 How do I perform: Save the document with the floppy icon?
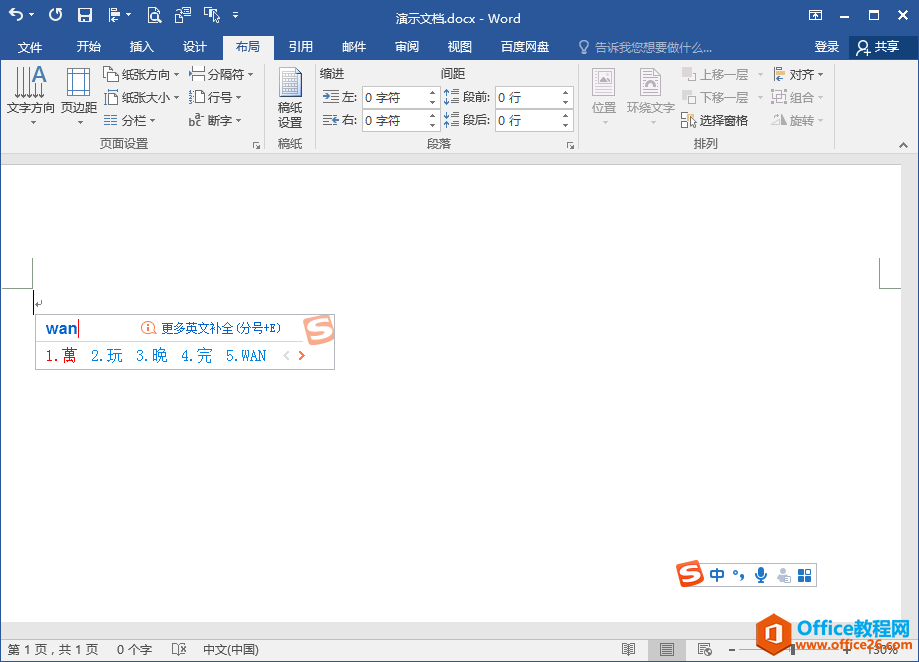[85, 15]
